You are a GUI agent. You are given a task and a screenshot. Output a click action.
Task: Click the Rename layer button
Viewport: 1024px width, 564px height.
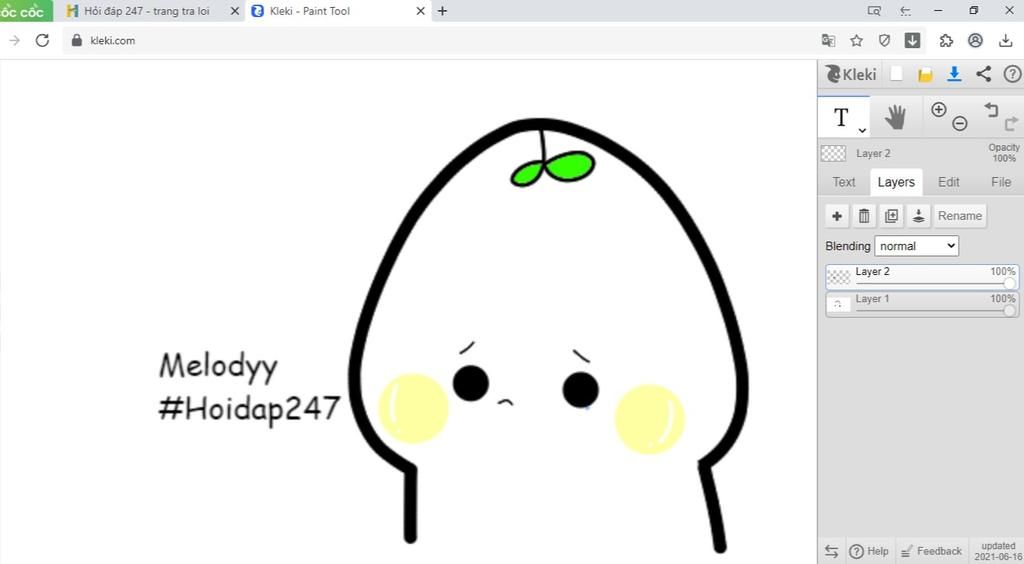click(x=960, y=216)
